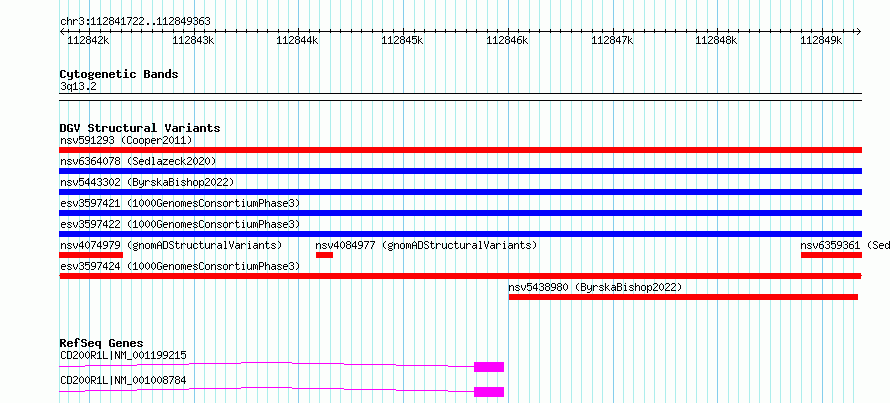Click the esv3597422 blue variant bar
The height and width of the screenshot is (403, 890).
(460, 234)
